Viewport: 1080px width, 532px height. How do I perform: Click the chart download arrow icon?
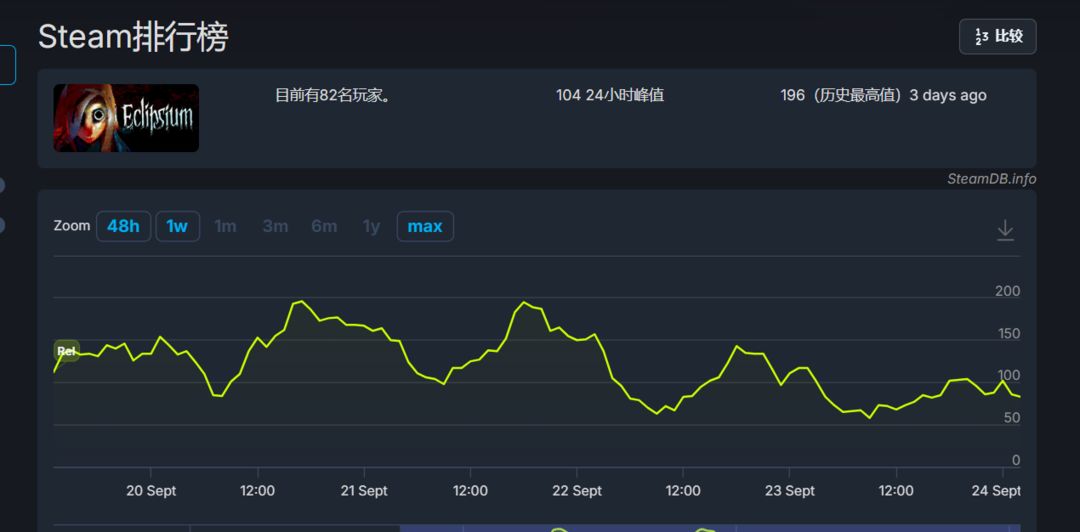pyautogui.click(x=1005, y=231)
